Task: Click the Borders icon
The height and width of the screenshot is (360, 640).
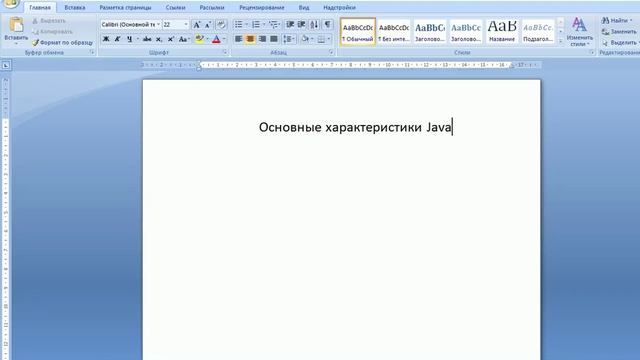Action: pos(321,39)
